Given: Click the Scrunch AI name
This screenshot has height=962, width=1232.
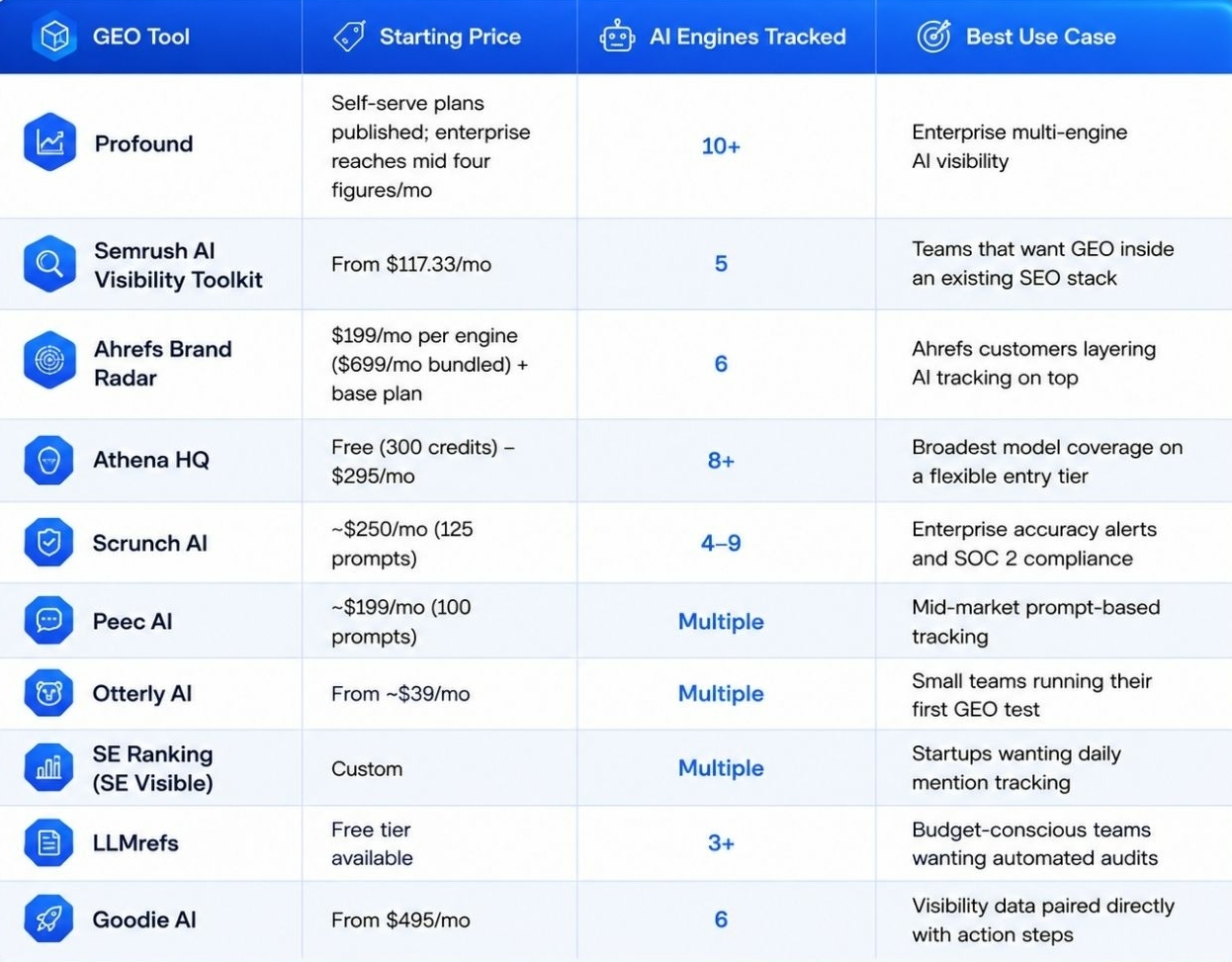Looking at the screenshot, I should pyautogui.click(x=149, y=543).
